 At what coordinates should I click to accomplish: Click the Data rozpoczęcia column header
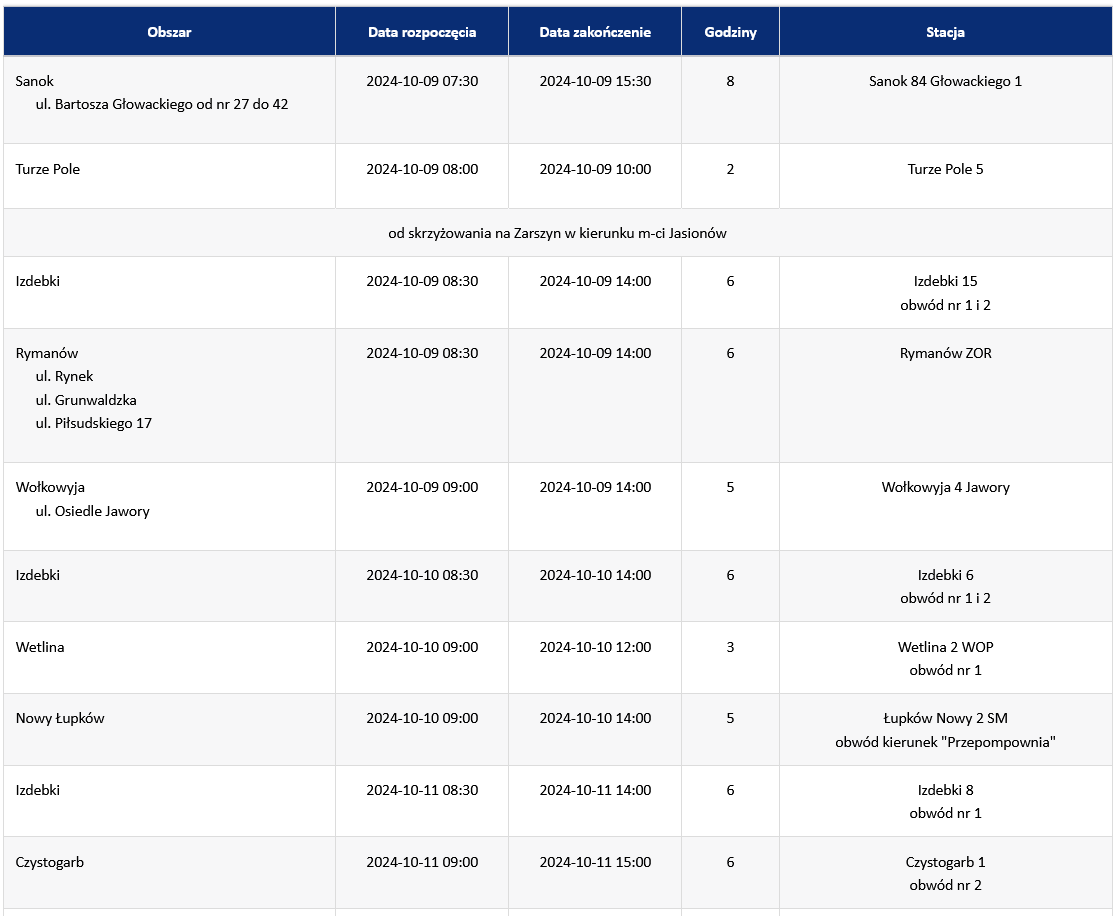click(422, 32)
